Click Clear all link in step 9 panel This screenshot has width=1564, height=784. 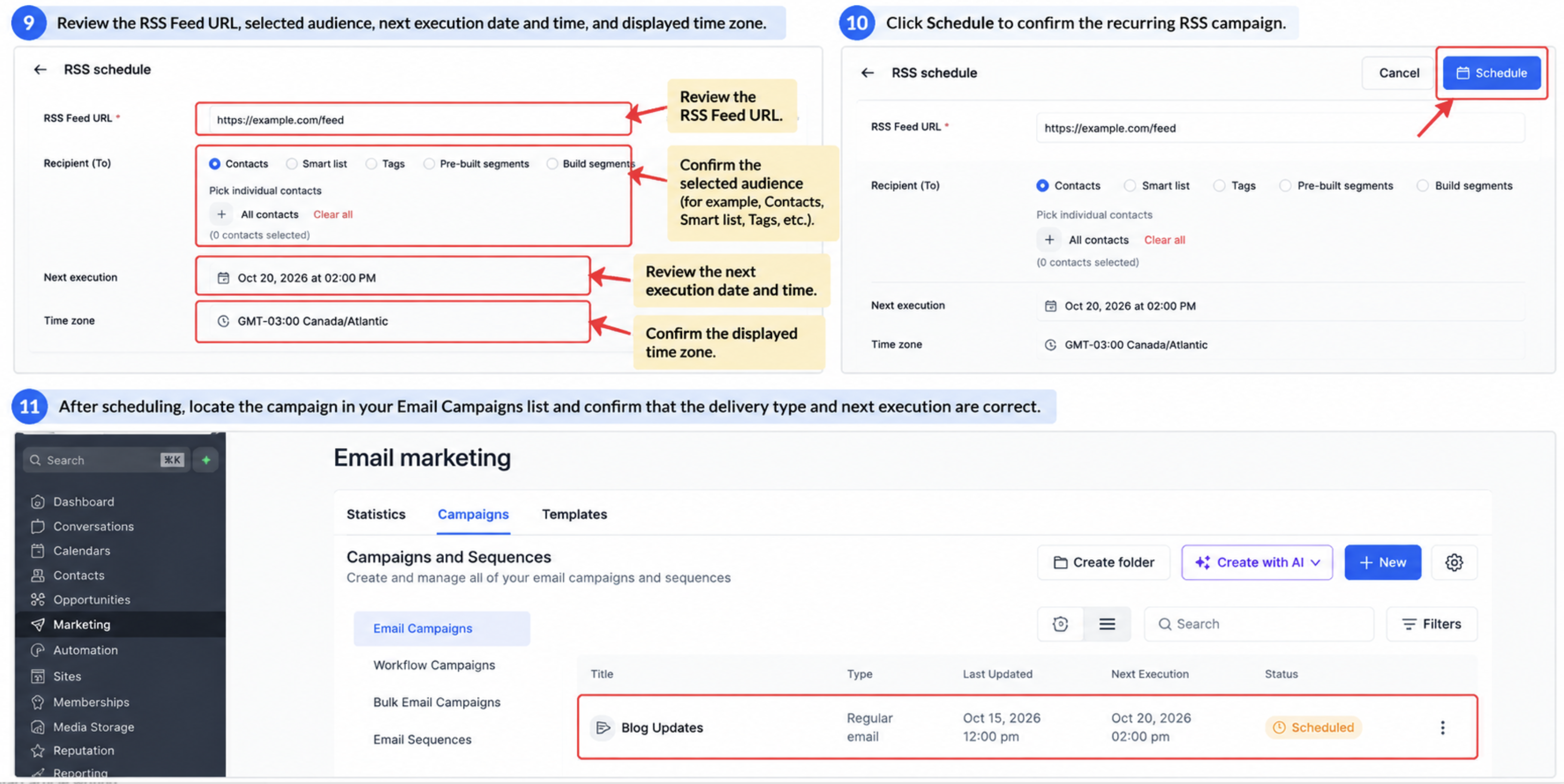pyautogui.click(x=333, y=214)
